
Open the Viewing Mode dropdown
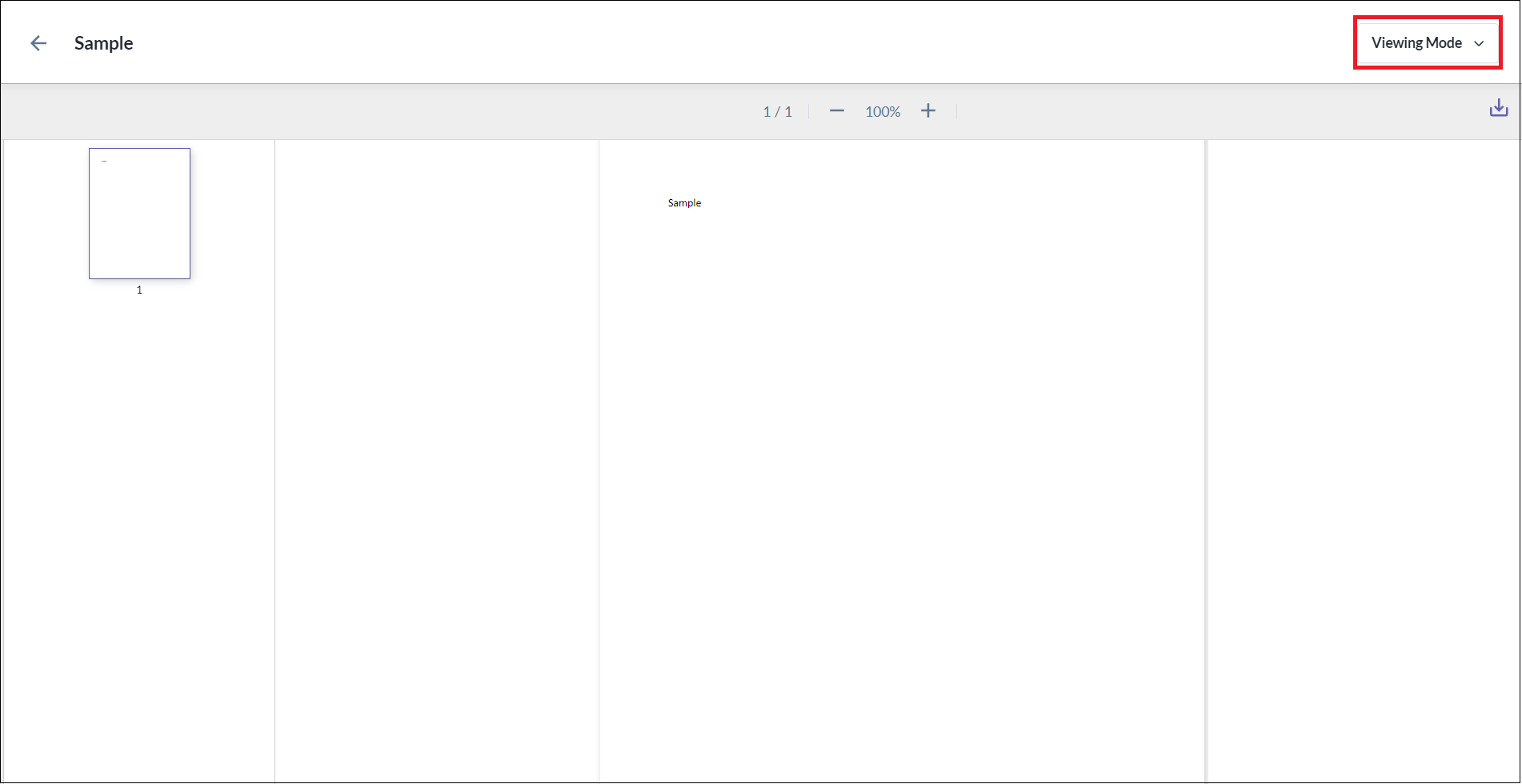[1427, 42]
